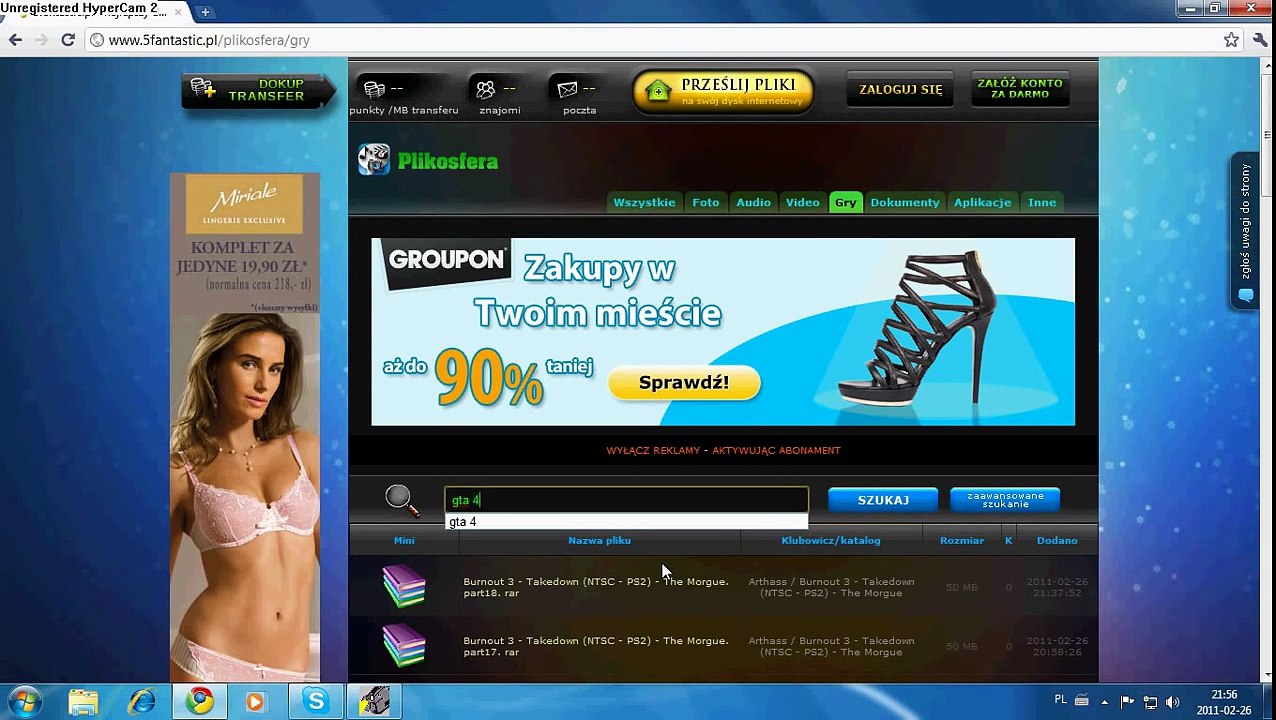Click the volume speaker tray icon
1276x720 pixels.
[1173, 702]
